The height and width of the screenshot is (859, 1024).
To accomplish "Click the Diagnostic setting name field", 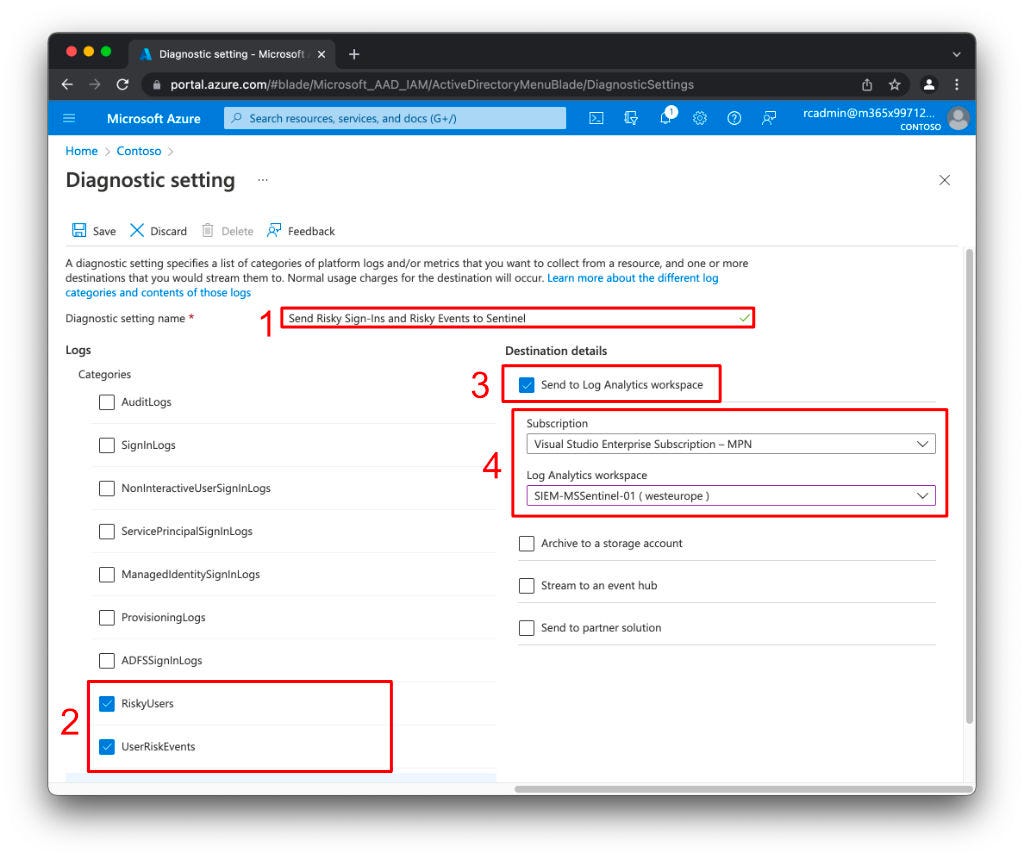I will tap(518, 318).
